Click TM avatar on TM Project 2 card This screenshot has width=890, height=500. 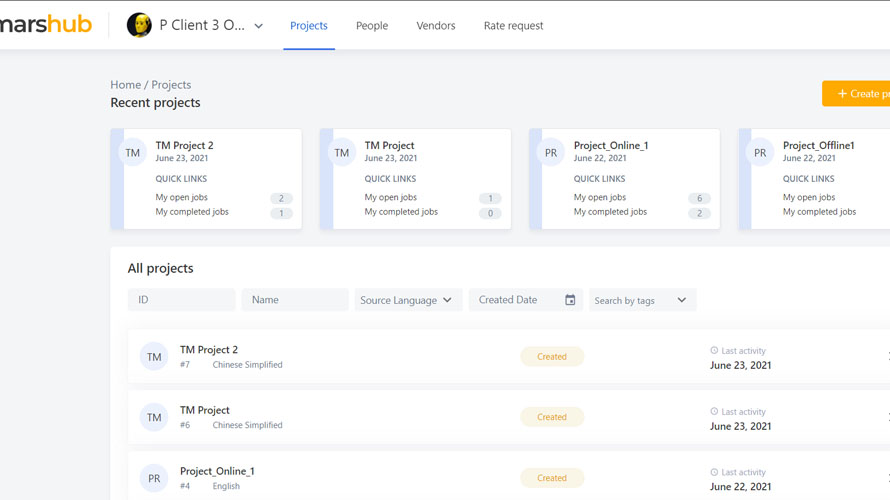(x=133, y=153)
